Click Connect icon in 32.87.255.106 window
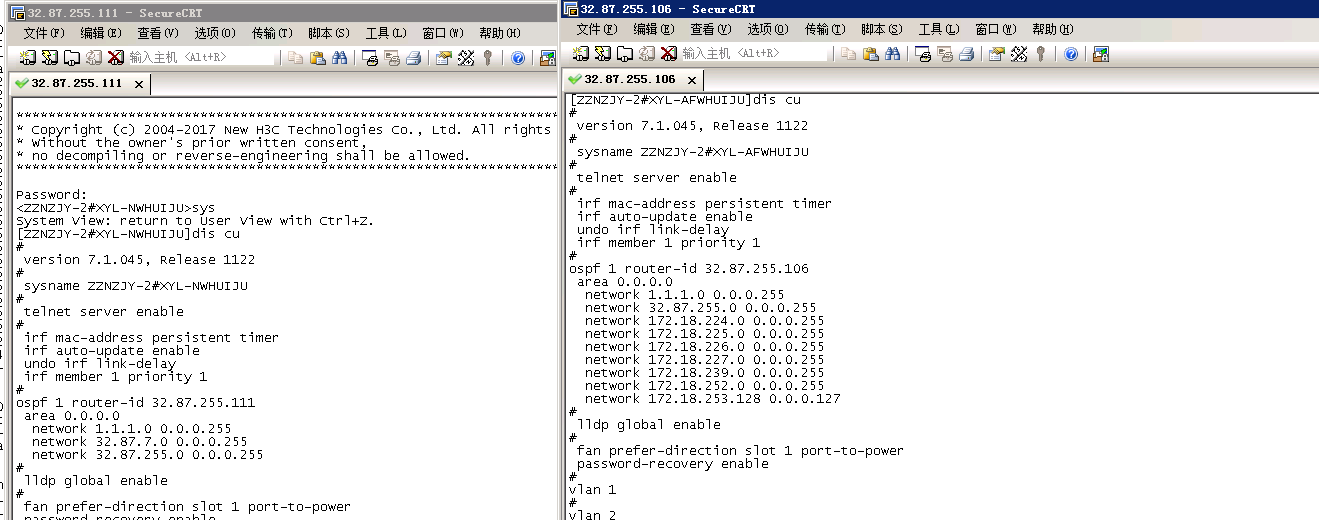1319x520 pixels. [x=580, y=54]
